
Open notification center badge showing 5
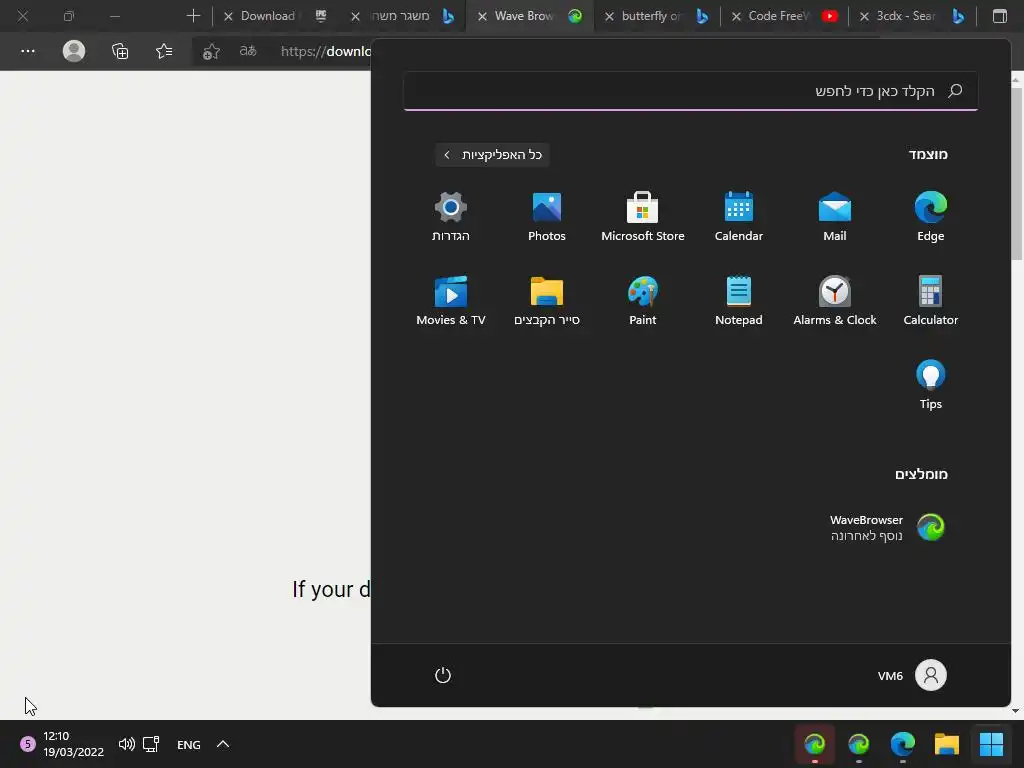click(x=27, y=744)
